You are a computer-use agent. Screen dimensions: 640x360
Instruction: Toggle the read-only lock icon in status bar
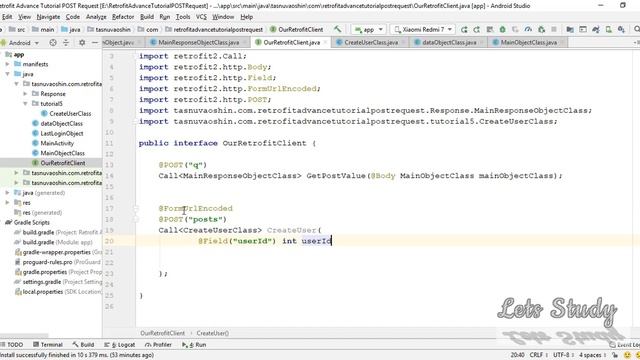[x=615, y=355]
